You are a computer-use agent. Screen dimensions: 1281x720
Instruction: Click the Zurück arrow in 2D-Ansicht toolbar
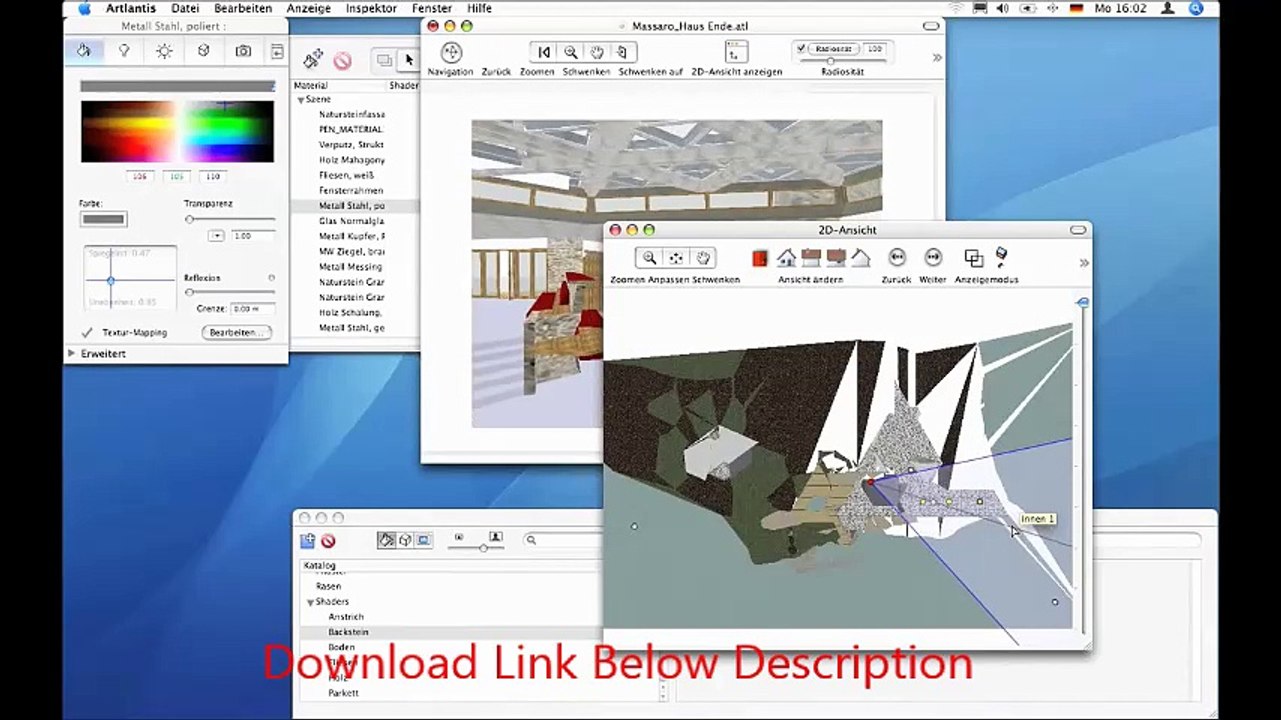897,258
